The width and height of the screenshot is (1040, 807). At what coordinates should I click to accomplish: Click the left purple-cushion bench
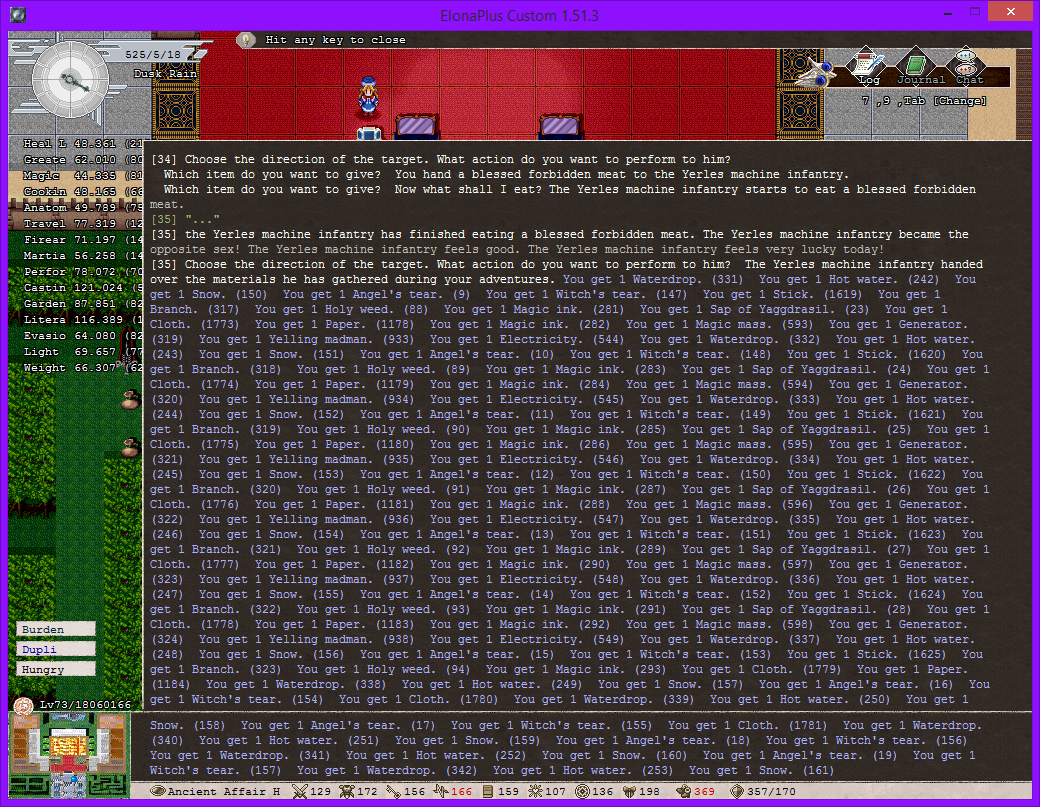point(417,125)
